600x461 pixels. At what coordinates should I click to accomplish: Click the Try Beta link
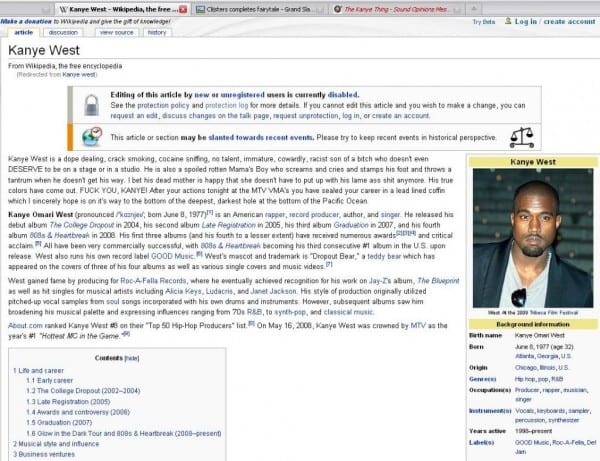pyautogui.click(x=484, y=22)
